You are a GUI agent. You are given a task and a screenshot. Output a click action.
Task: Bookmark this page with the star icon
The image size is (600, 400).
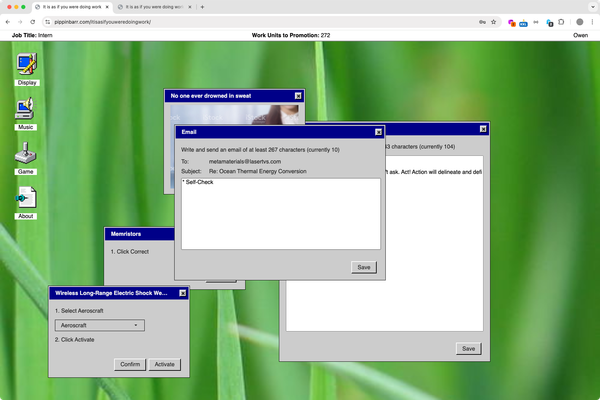pyautogui.click(x=494, y=22)
